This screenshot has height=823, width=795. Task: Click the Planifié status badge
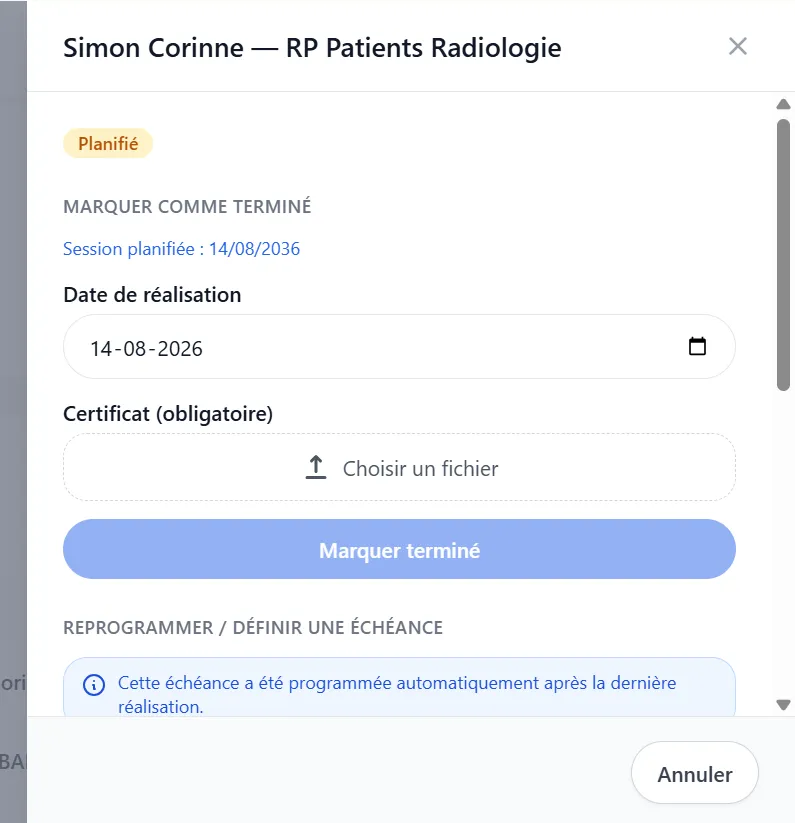108,143
